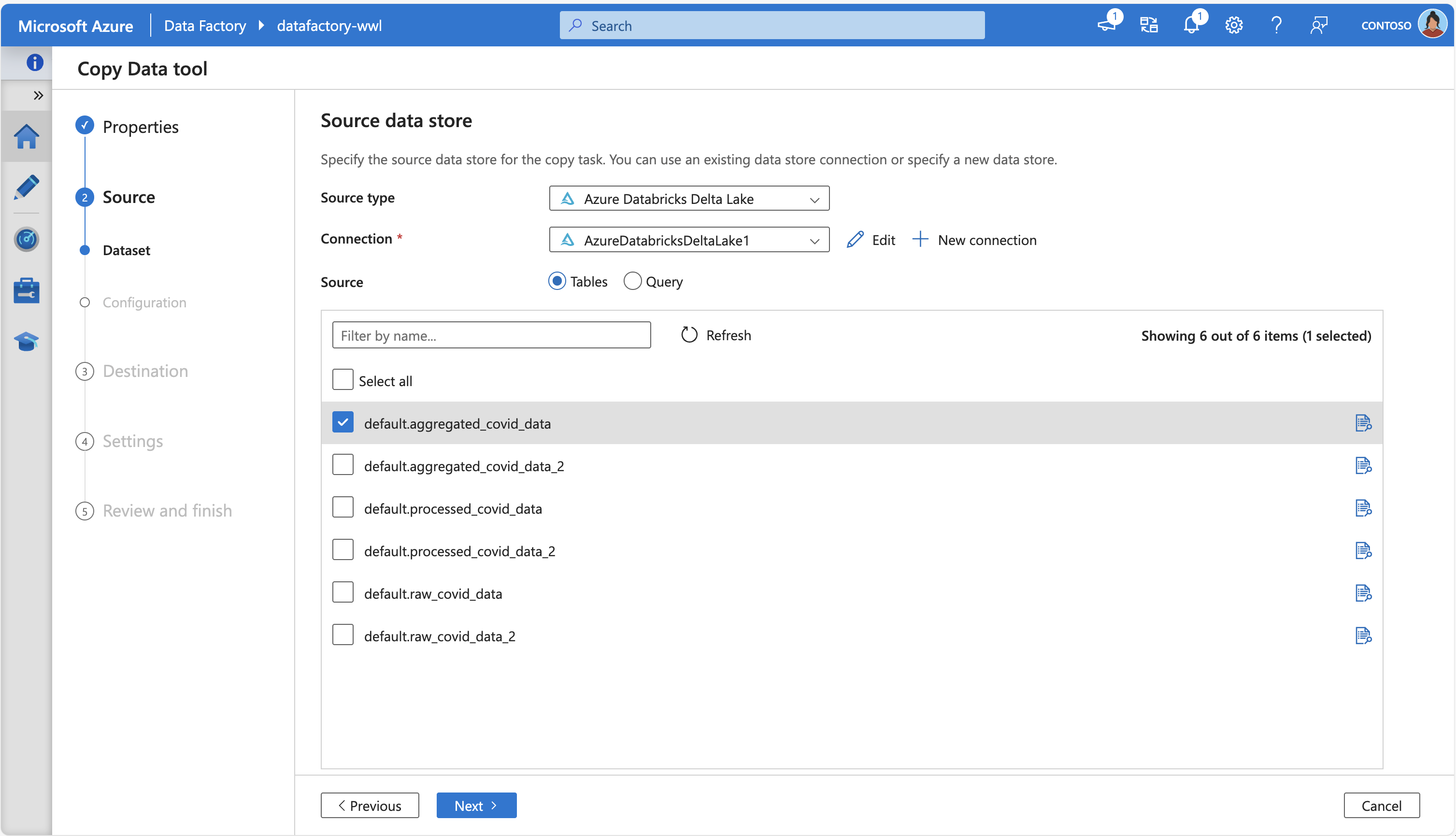Image resolution: width=1456 pixels, height=836 pixels.
Task: Open the Learning center graduation cap icon
Action: click(x=27, y=341)
